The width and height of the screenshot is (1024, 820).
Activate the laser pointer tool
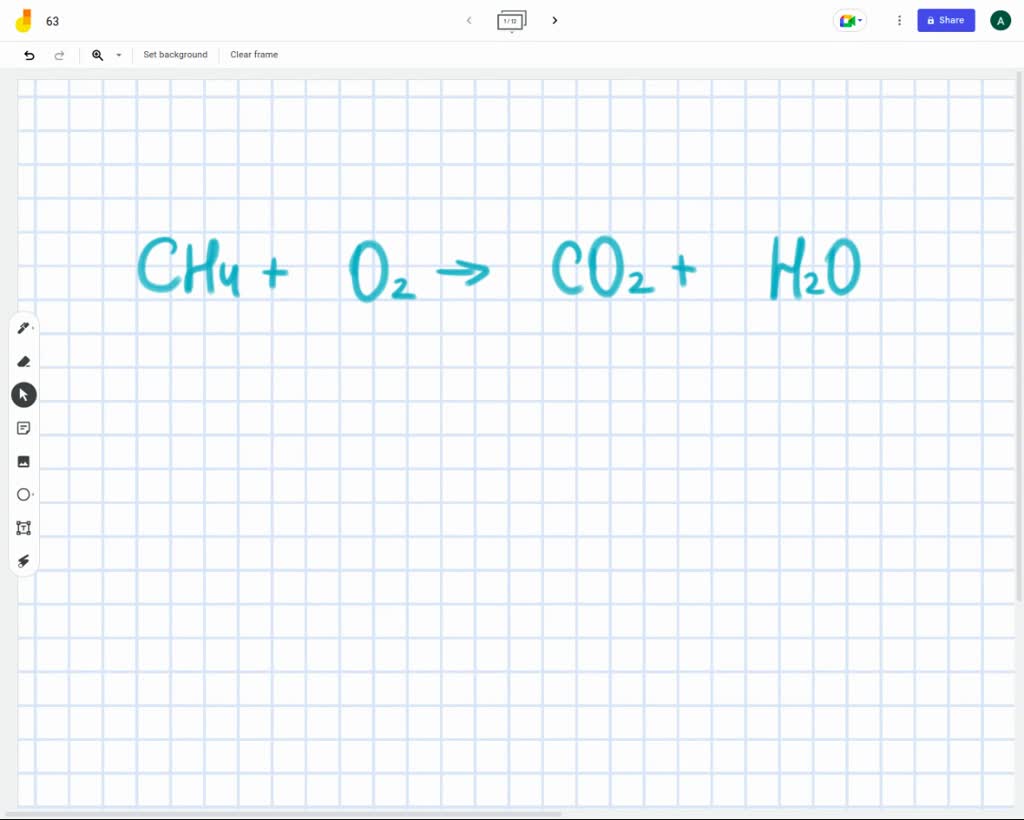click(23, 560)
